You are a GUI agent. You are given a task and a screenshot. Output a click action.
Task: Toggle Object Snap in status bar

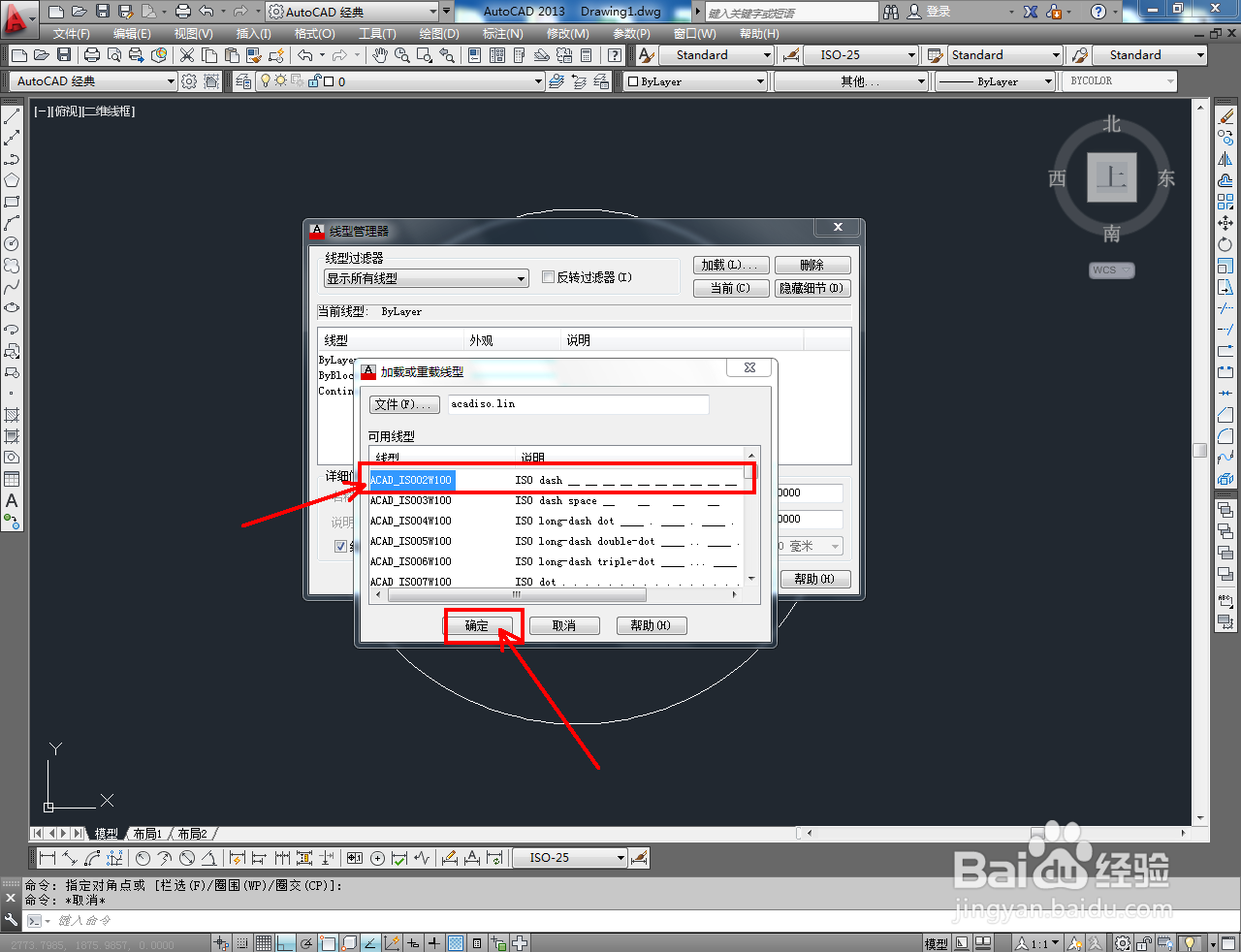point(328,943)
